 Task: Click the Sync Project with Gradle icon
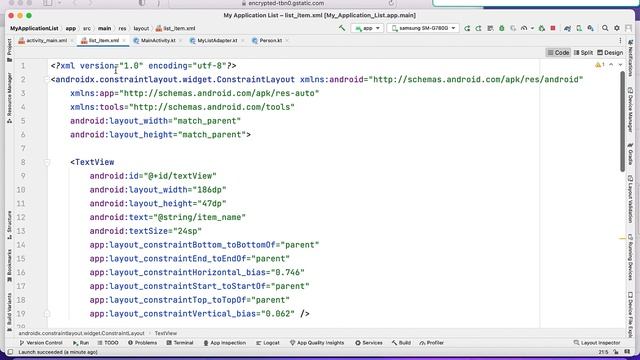567,28
